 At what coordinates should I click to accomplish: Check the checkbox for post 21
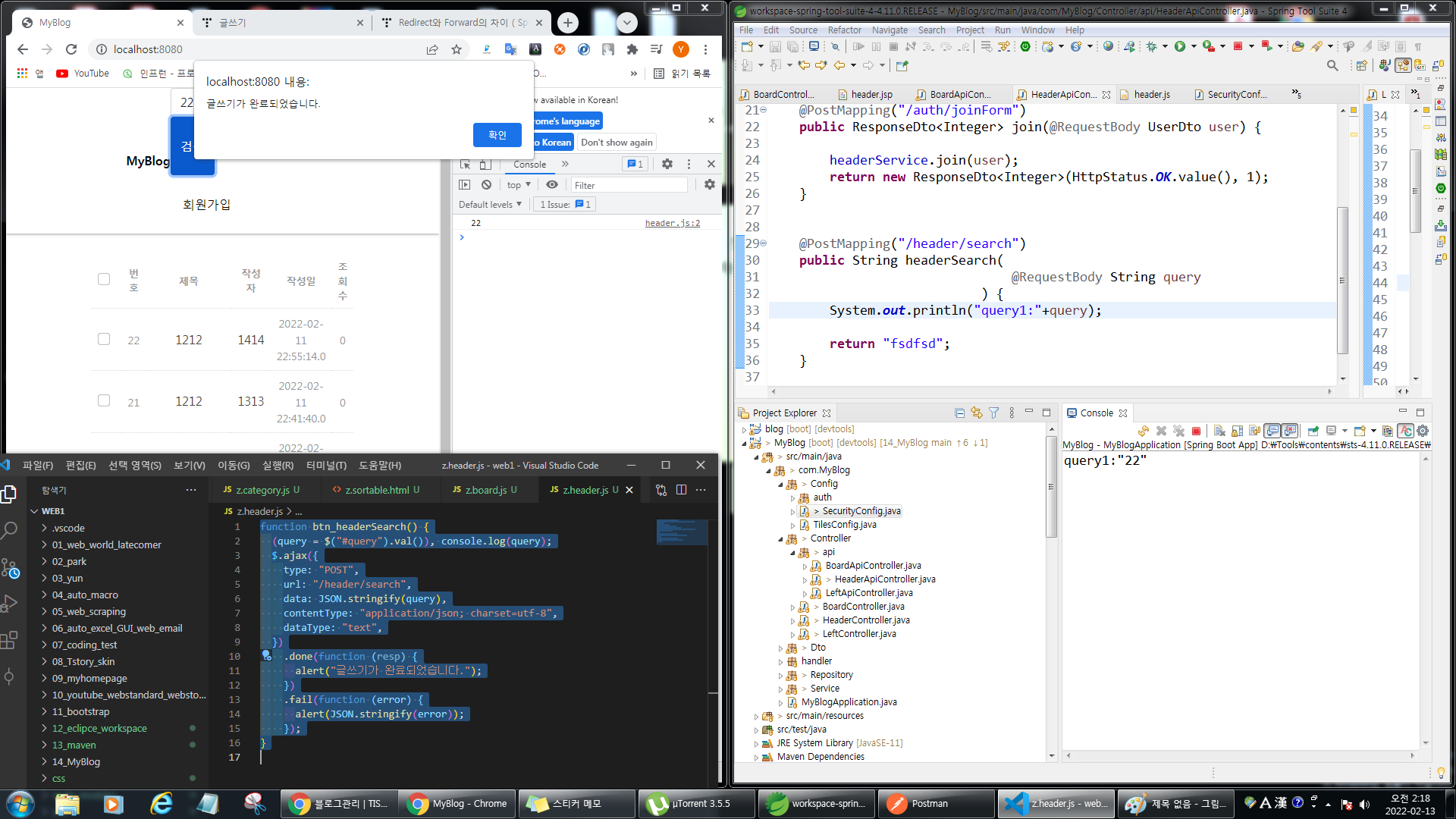[104, 400]
